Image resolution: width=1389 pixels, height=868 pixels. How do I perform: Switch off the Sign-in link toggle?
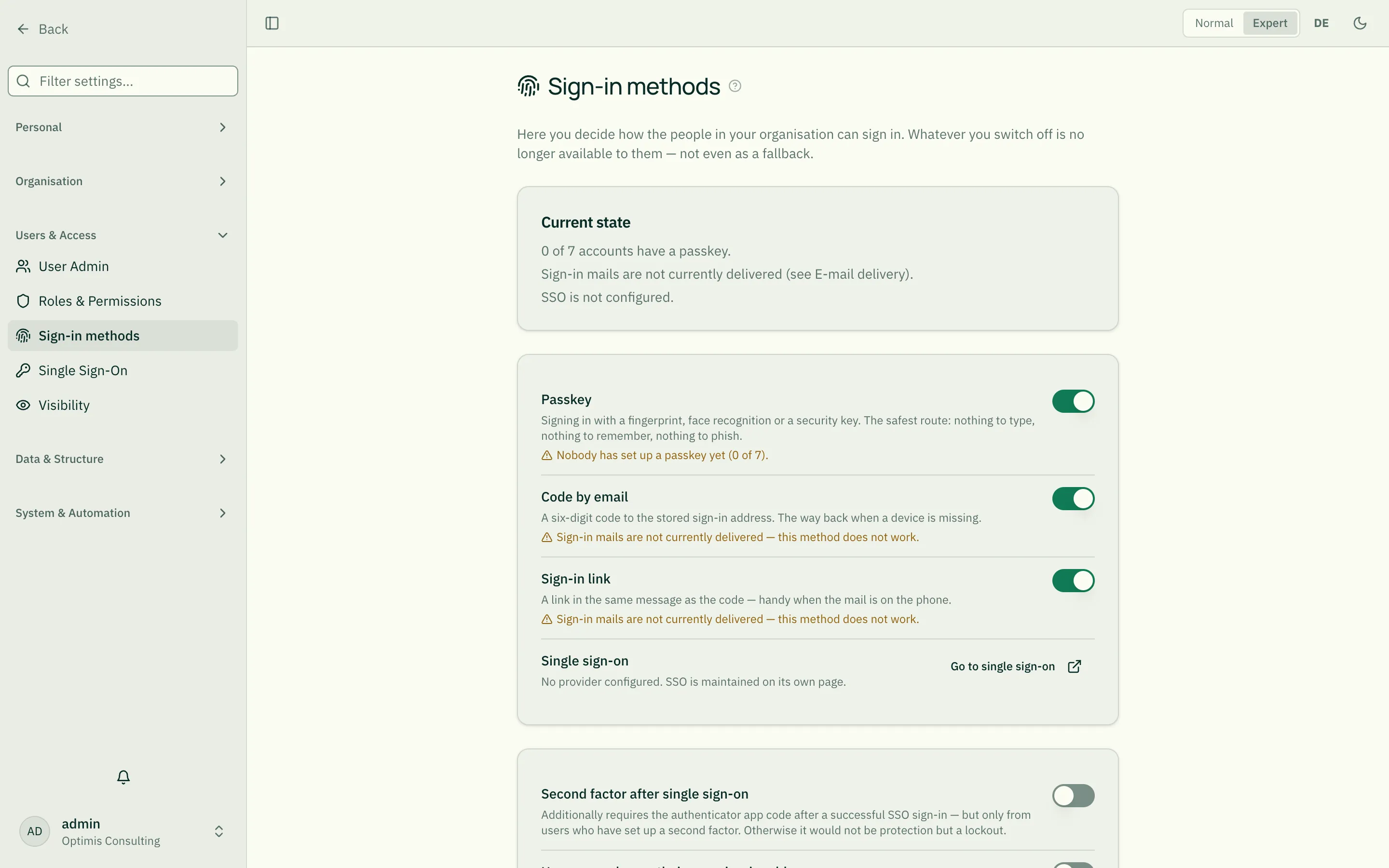(x=1073, y=581)
